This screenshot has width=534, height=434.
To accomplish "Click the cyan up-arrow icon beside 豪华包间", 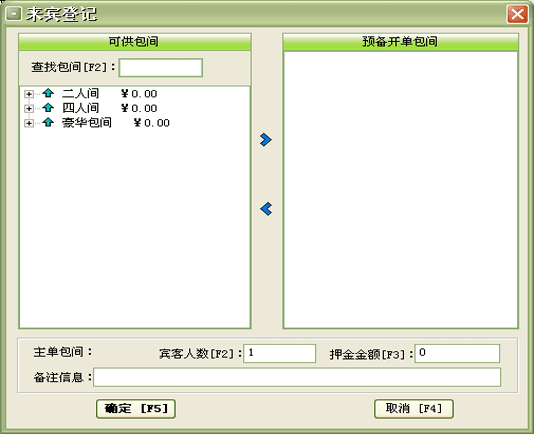I will (x=48, y=122).
